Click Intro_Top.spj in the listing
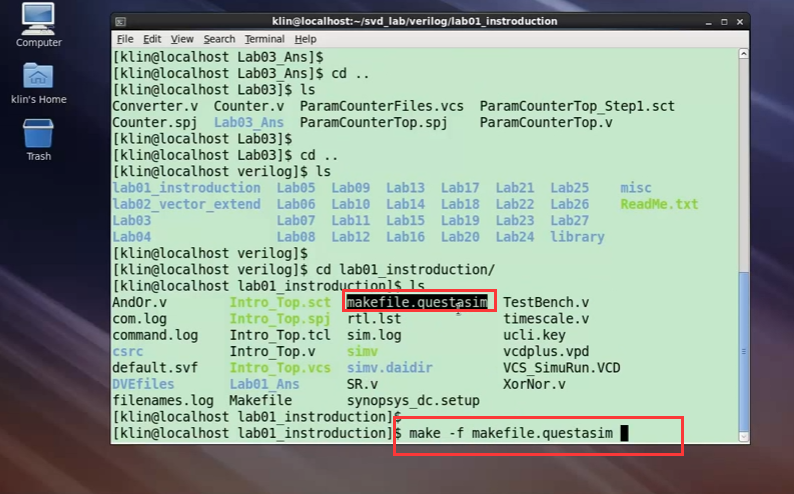This screenshot has height=494, width=794. pos(280,319)
